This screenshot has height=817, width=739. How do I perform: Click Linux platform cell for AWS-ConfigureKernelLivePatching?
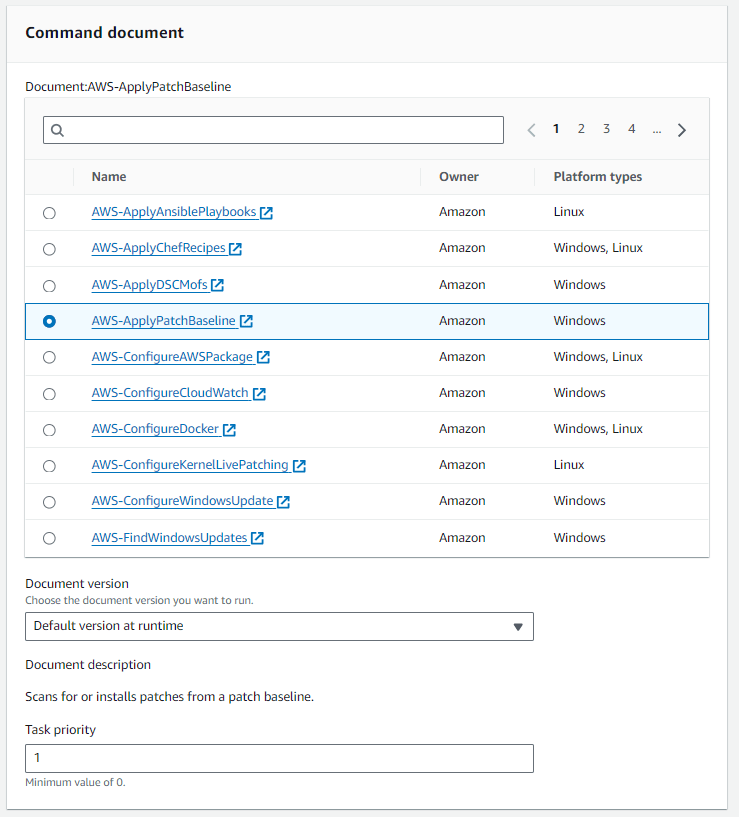pos(569,465)
